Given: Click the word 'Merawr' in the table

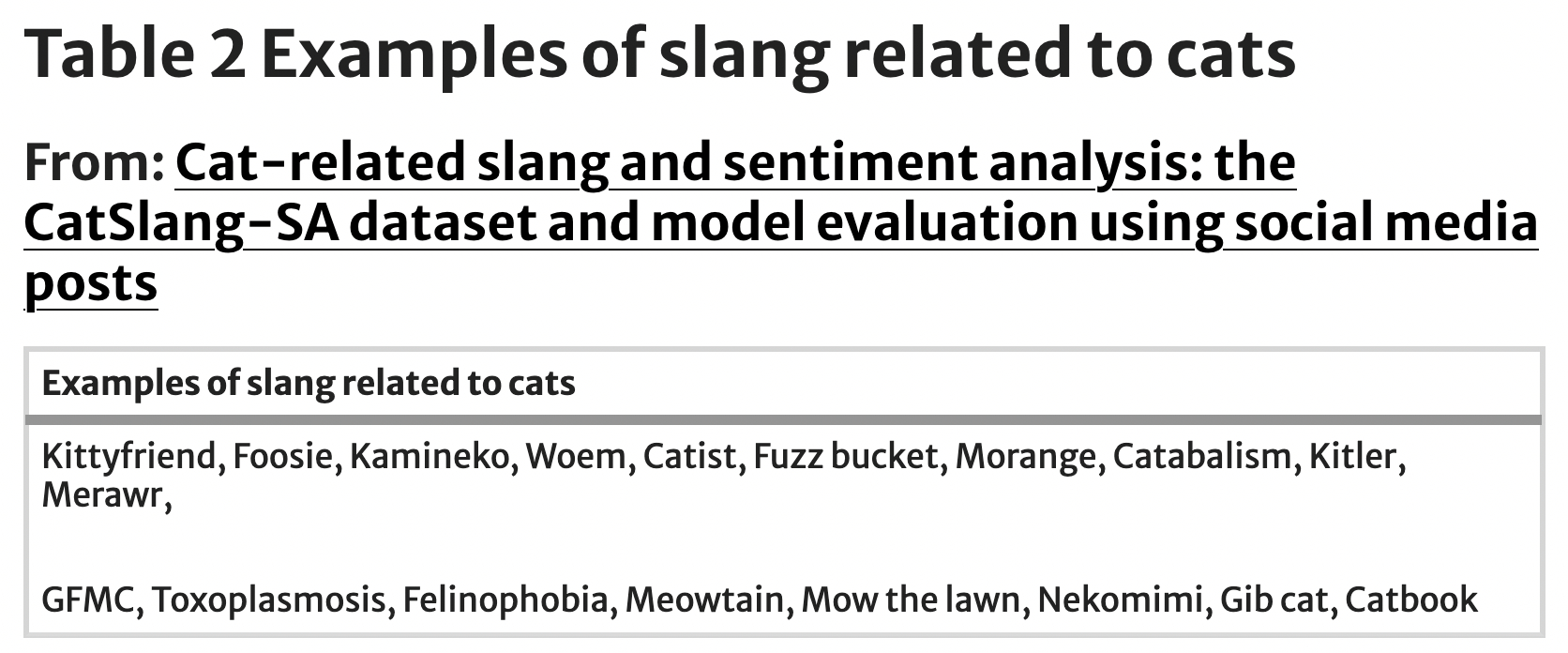Looking at the screenshot, I should pos(102,494).
